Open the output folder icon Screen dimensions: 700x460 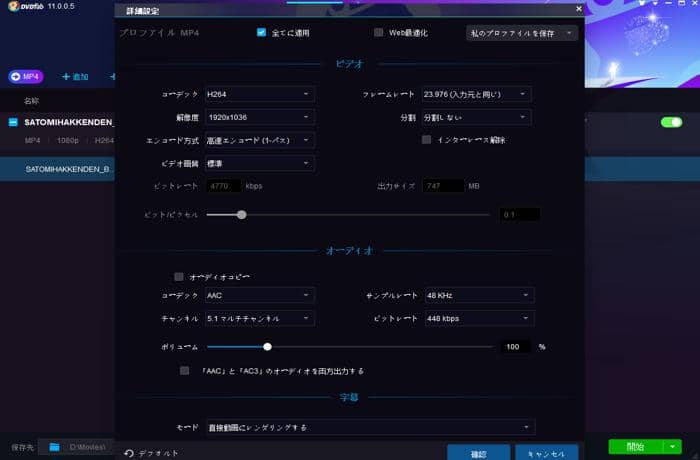click(x=55, y=446)
